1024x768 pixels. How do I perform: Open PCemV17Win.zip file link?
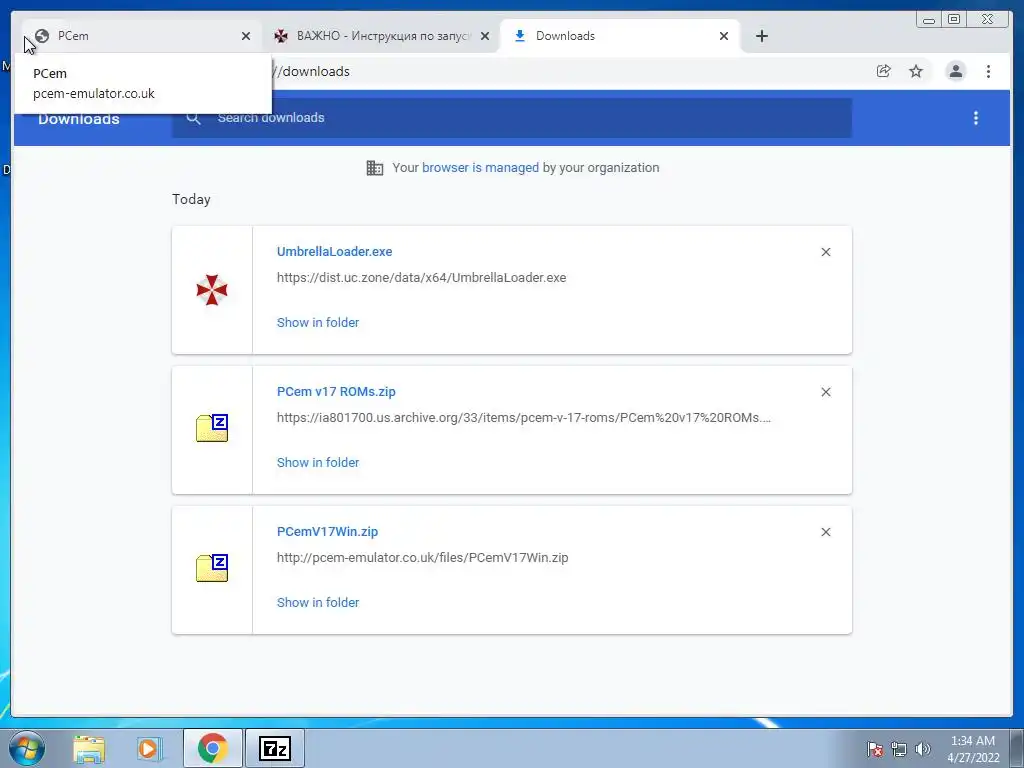(327, 532)
